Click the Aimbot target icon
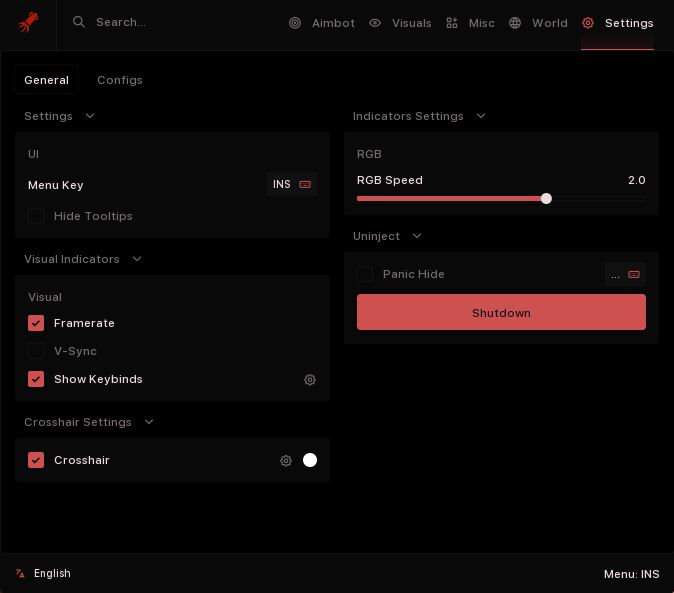The height and width of the screenshot is (593, 674). 295,23
